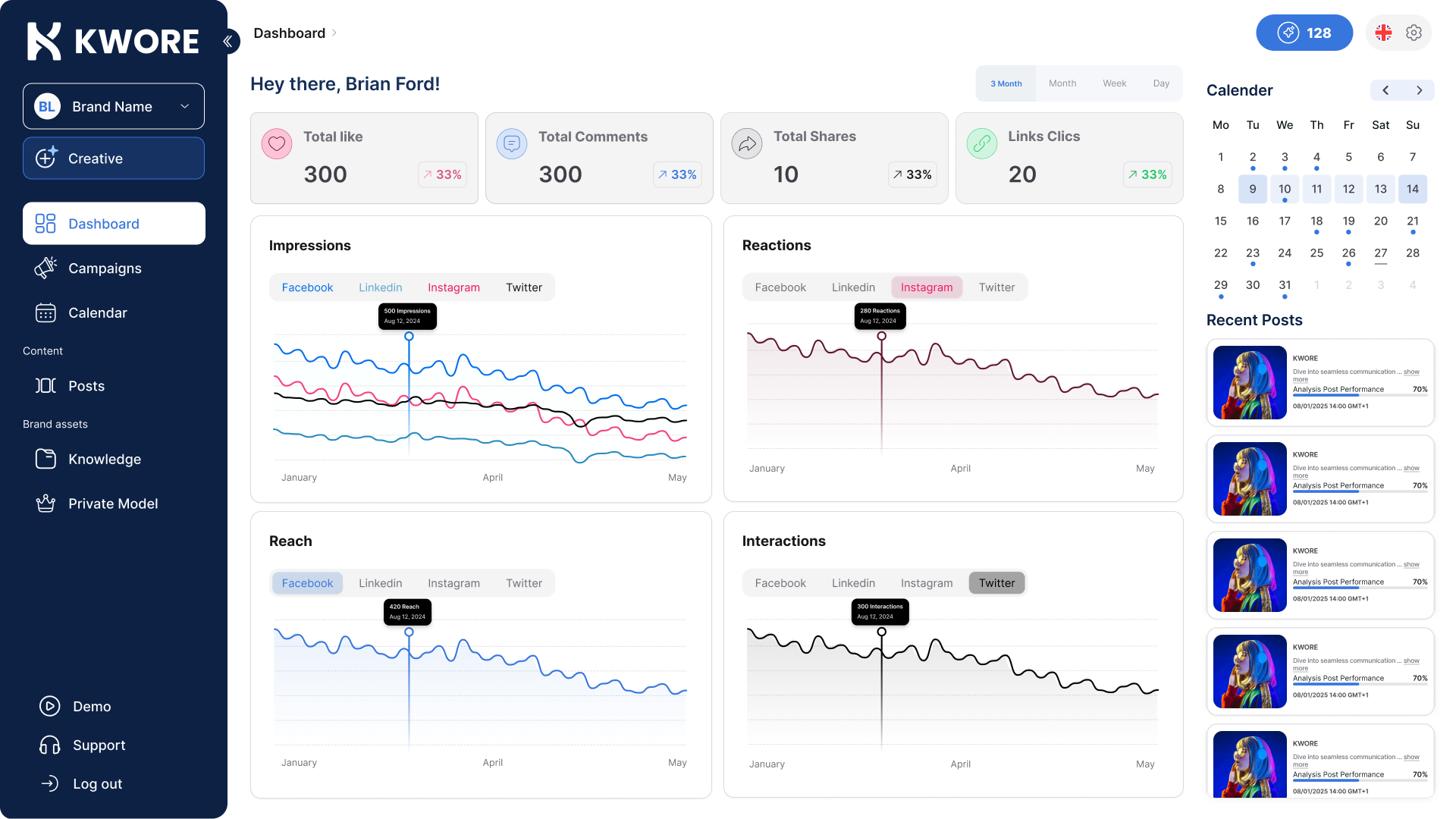Go to previous calendar month
Viewport: 1456px width, 819px height.
(1385, 90)
